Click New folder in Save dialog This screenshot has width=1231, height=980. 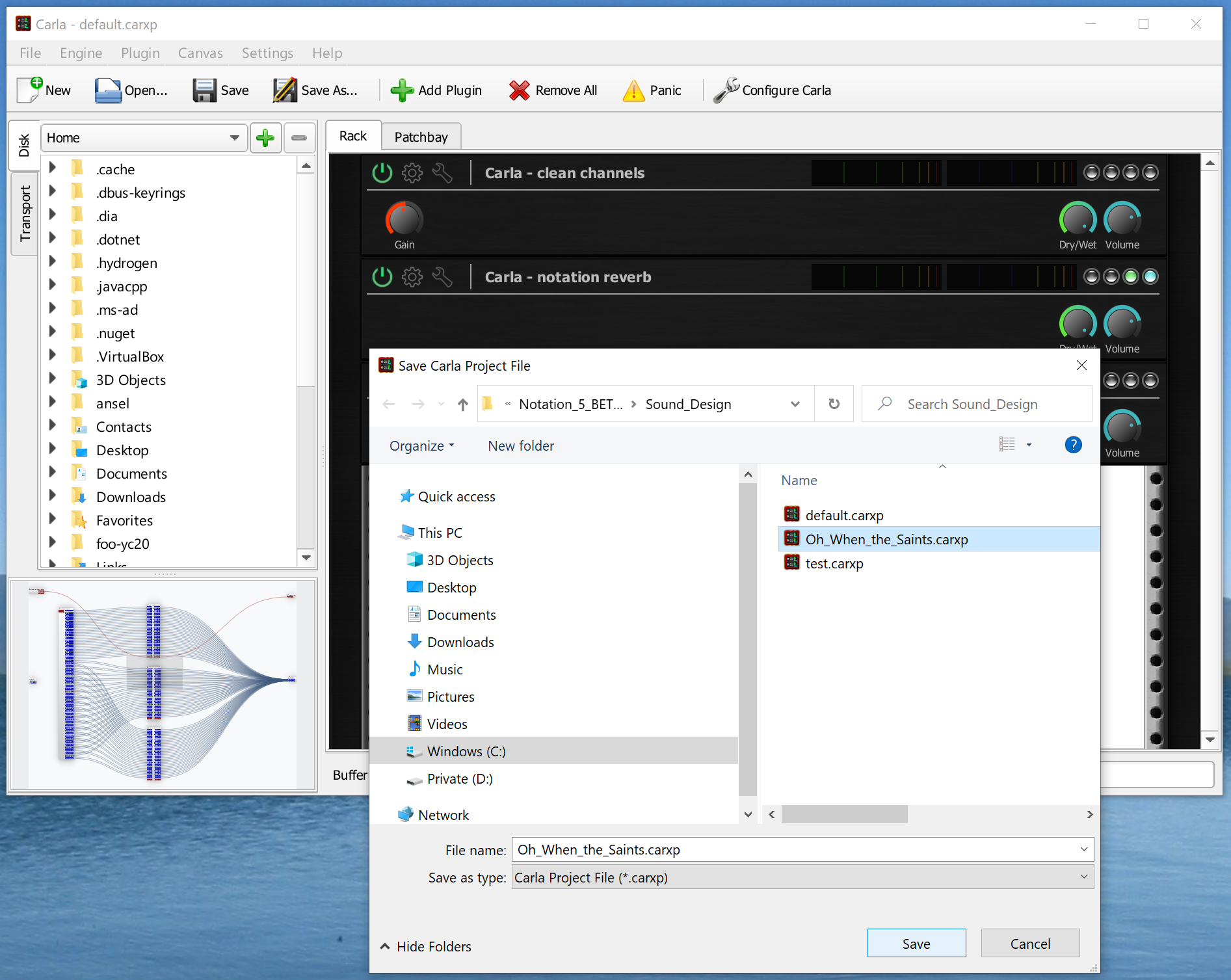pyautogui.click(x=521, y=446)
